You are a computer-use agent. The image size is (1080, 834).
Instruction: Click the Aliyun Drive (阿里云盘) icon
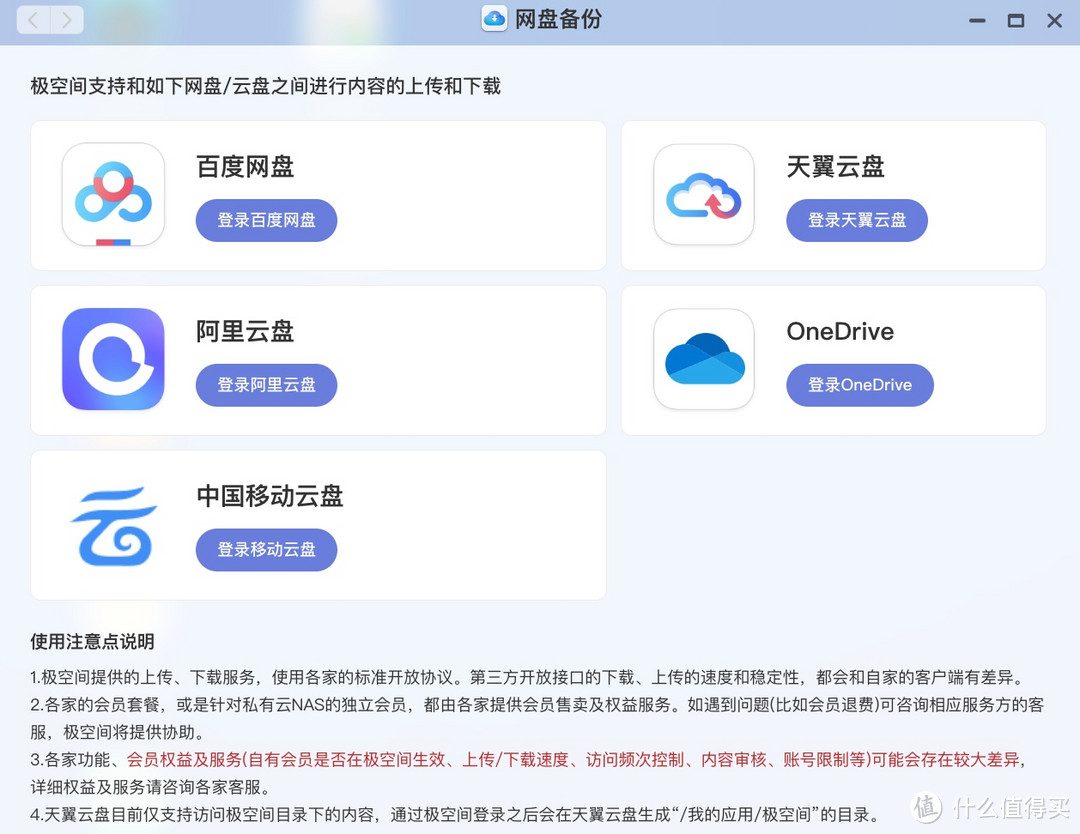pos(113,359)
